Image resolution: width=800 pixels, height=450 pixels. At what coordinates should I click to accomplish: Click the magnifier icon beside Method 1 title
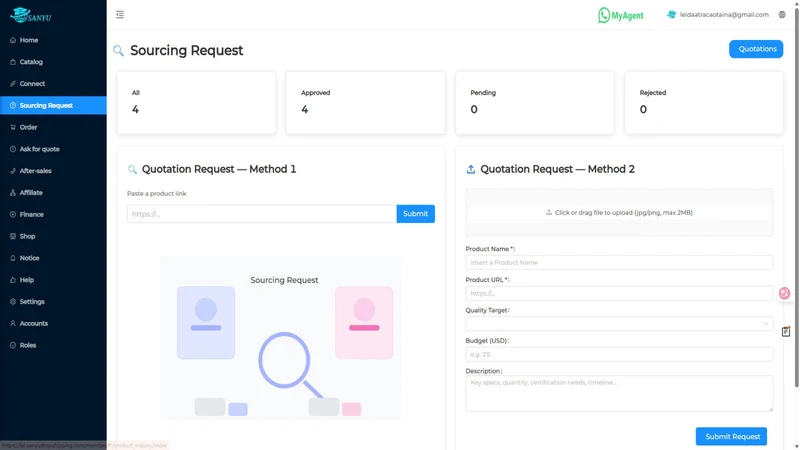(x=132, y=169)
